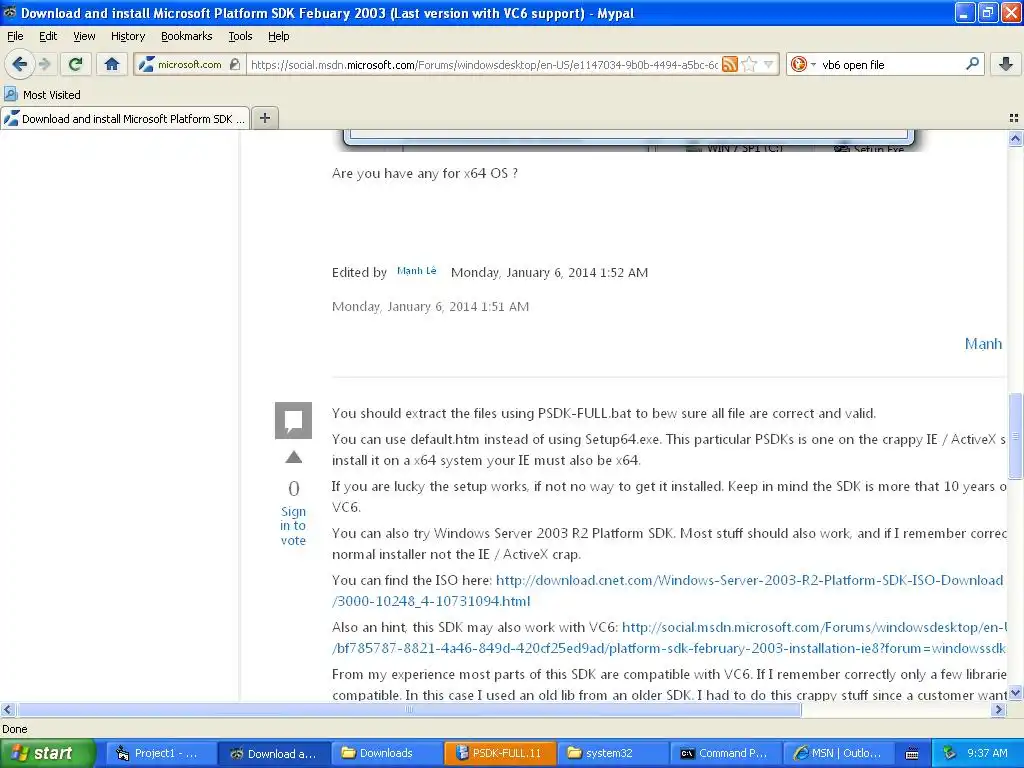Open the Bookmarks menu
This screenshot has width=1024, height=768.
(187, 36)
